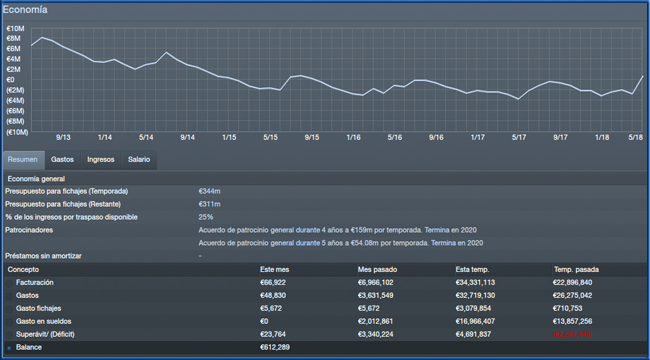Select the Economía general section header
The image size is (650, 360).
(36, 179)
